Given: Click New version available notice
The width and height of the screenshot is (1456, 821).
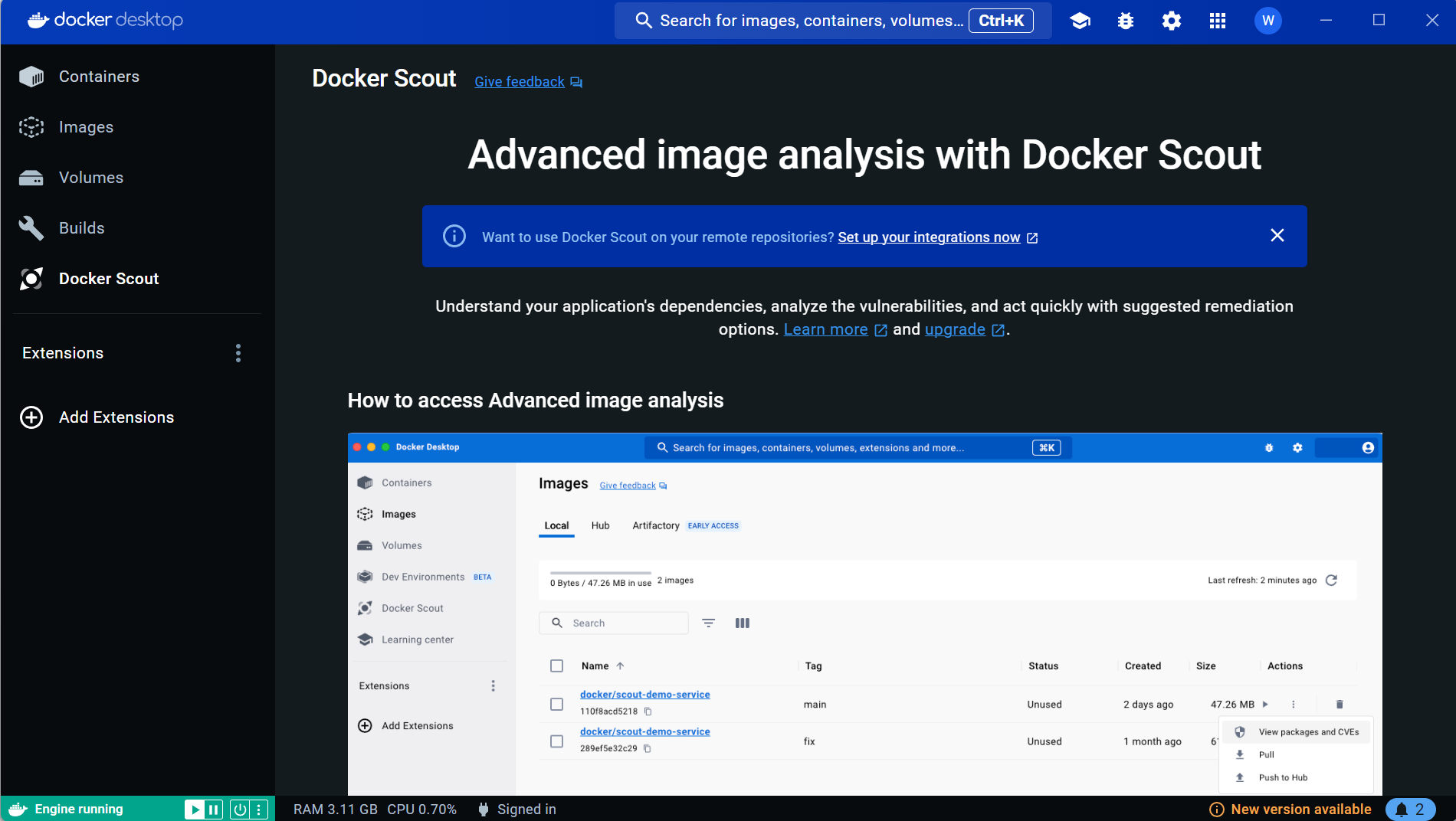Looking at the screenshot, I should pyautogui.click(x=1290, y=810).
